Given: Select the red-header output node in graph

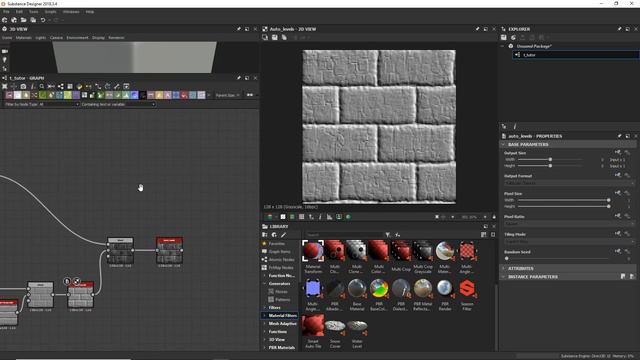Looking at the screenshot, I should 169,251.
